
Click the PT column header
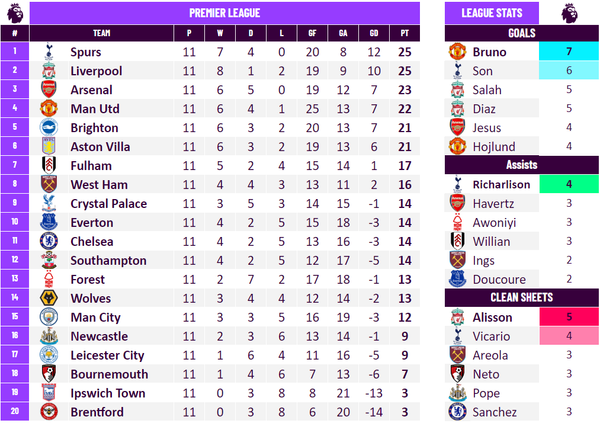(x=404, y=33)
